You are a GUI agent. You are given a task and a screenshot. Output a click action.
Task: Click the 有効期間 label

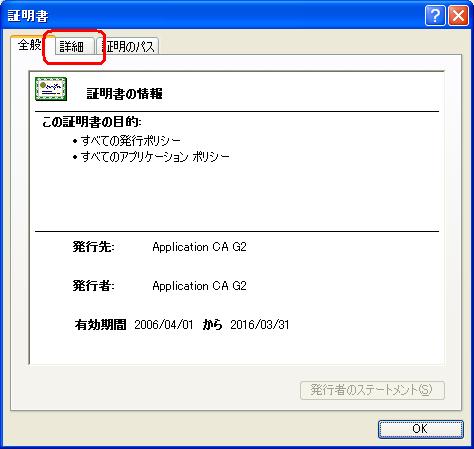point(100,324)
